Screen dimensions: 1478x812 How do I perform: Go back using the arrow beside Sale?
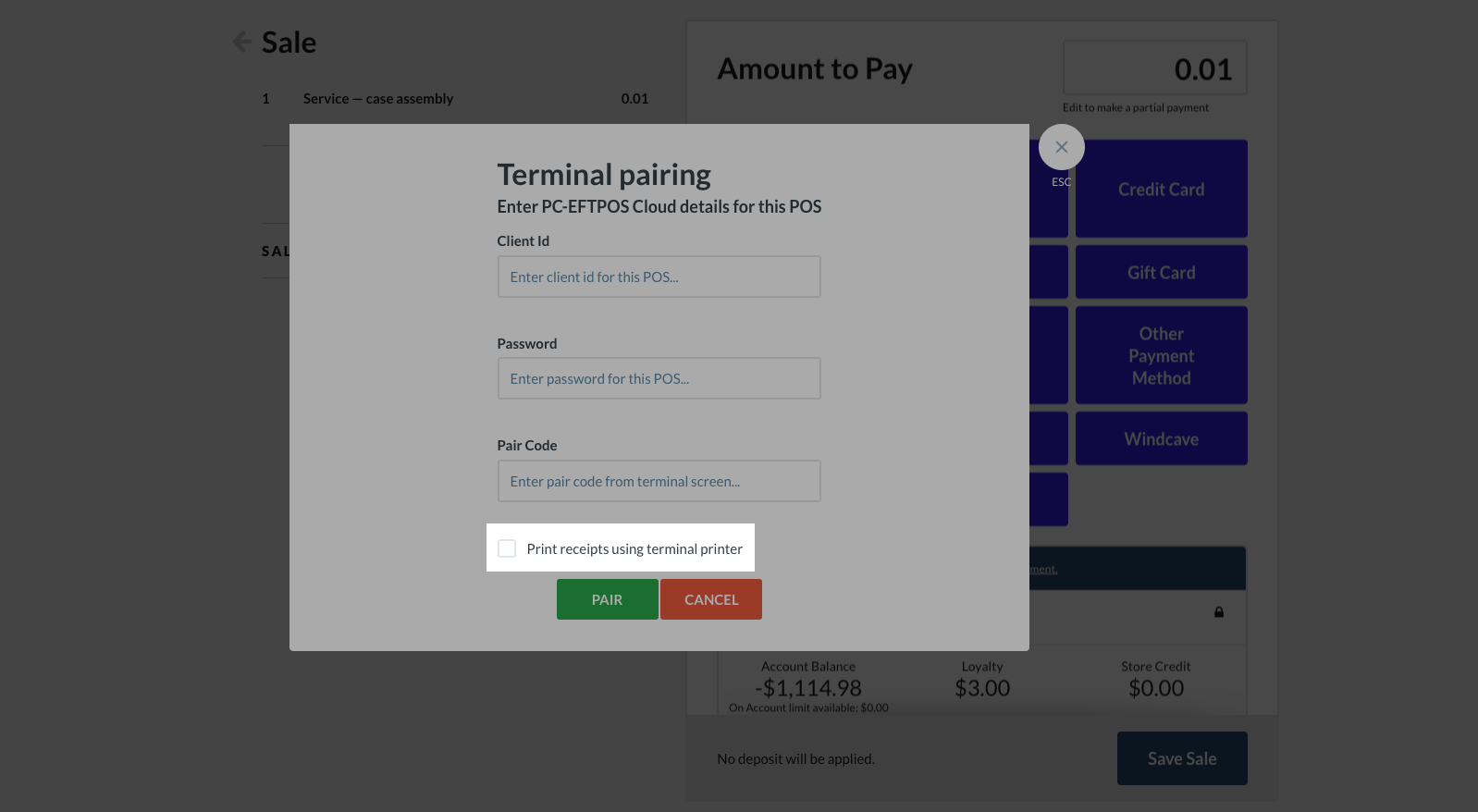241,42
